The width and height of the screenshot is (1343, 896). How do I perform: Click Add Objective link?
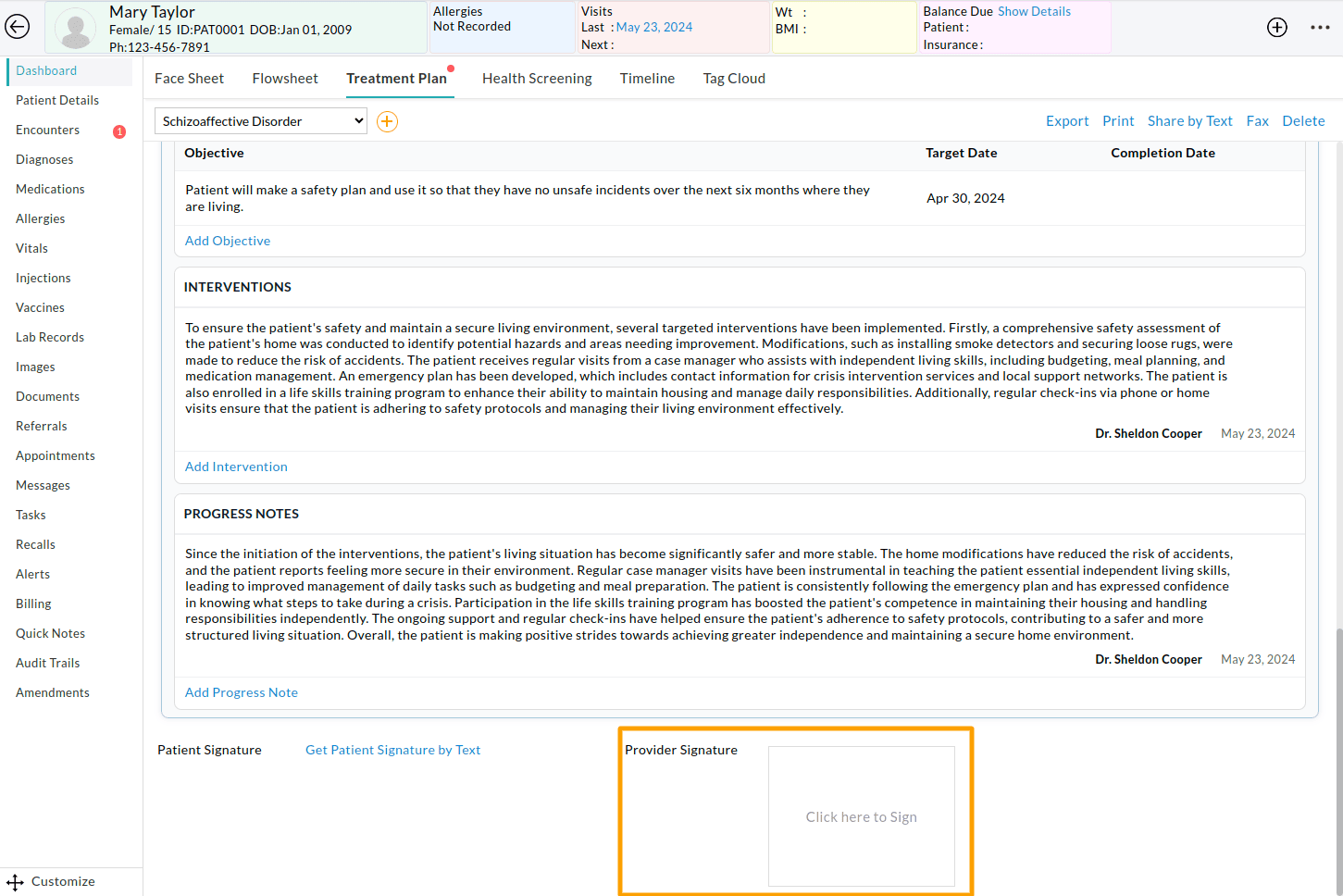tap(228, 241)
